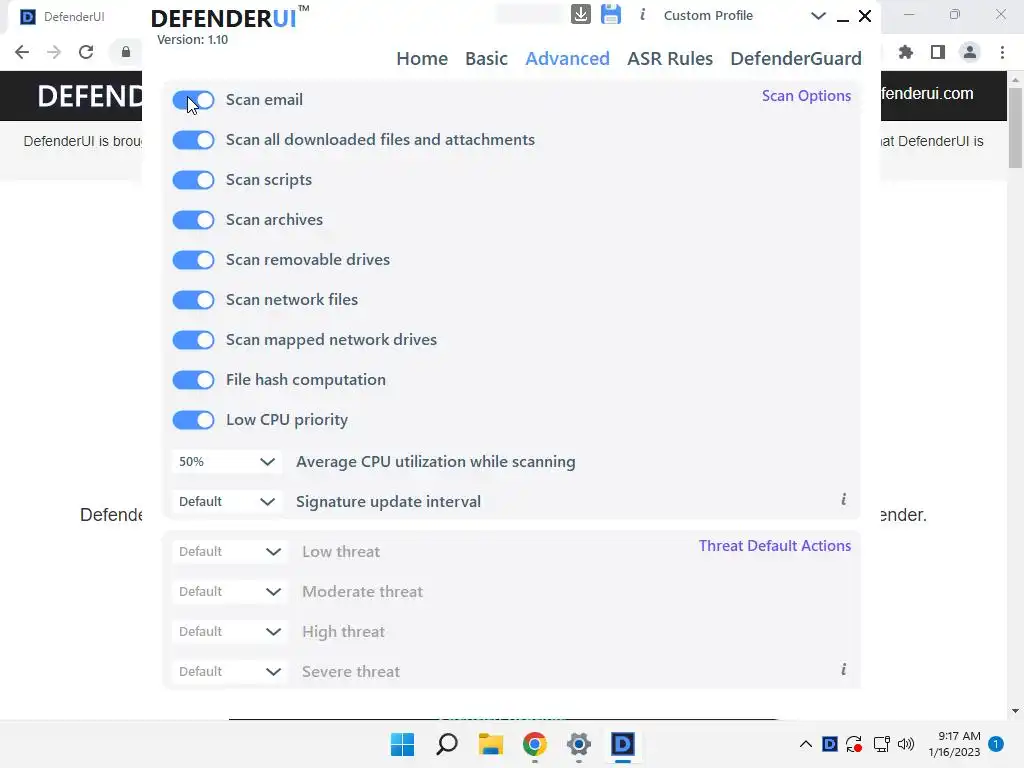The image size is (1024, 768).
Task: Open Settings gear from the taskbar
Action: tap(579, 744)
